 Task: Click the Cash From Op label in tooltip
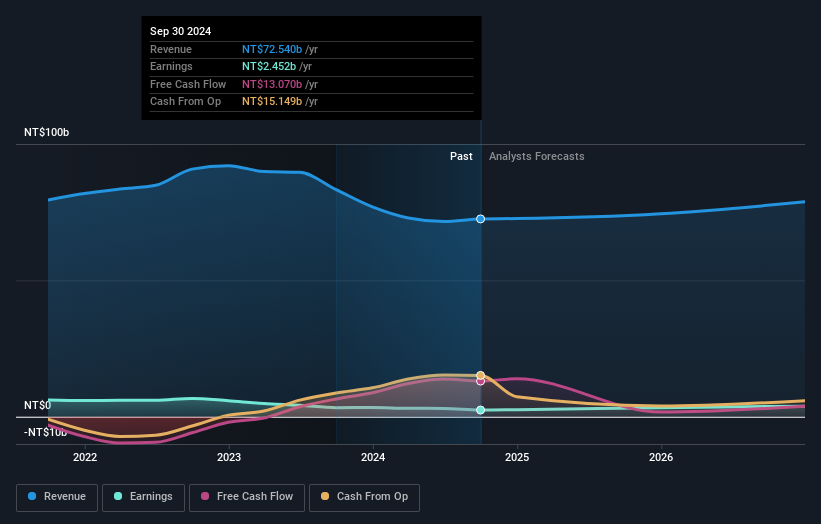point(185,102)
